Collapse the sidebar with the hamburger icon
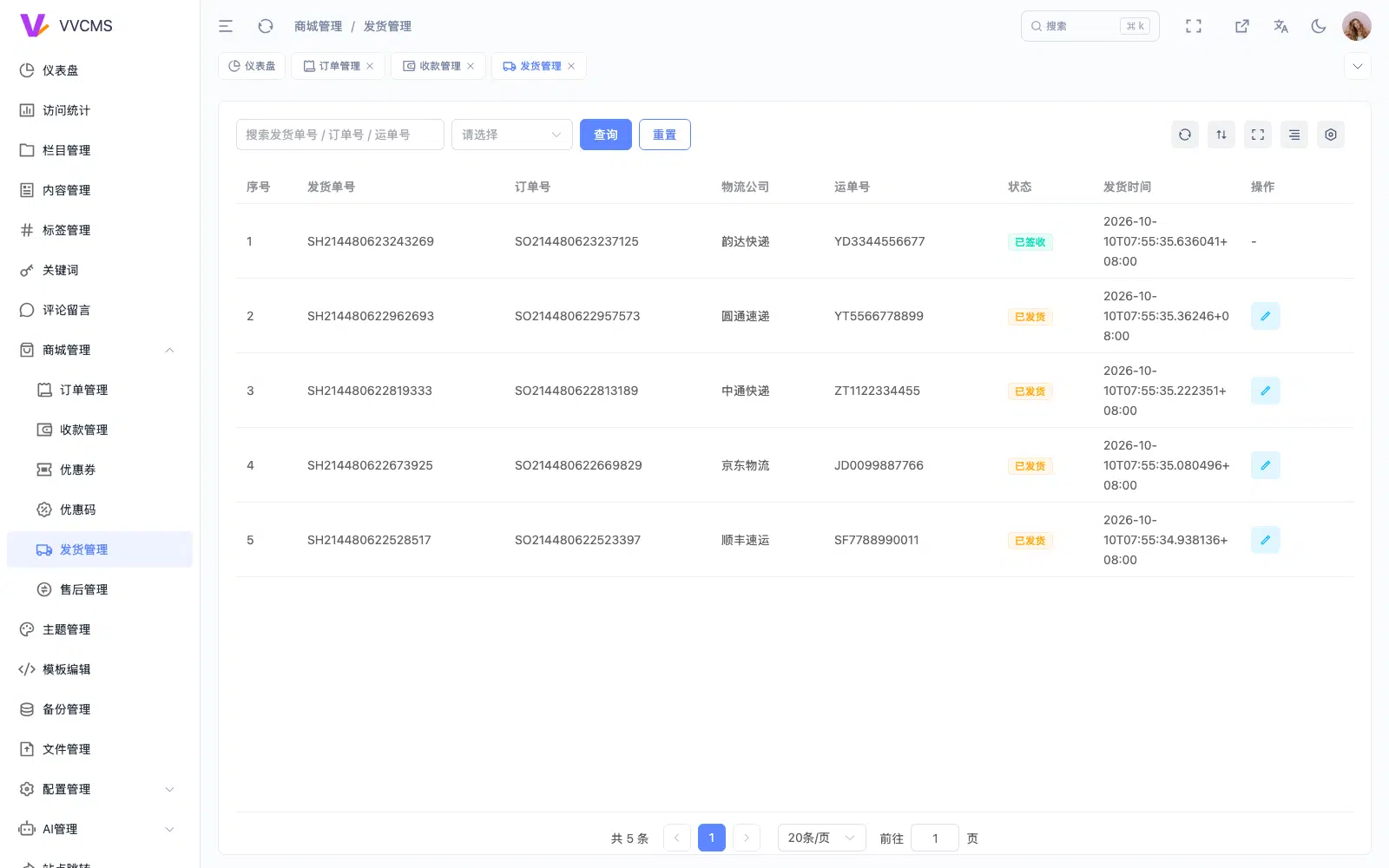Viewport: 1389px width, 868px height. [226, 26]
